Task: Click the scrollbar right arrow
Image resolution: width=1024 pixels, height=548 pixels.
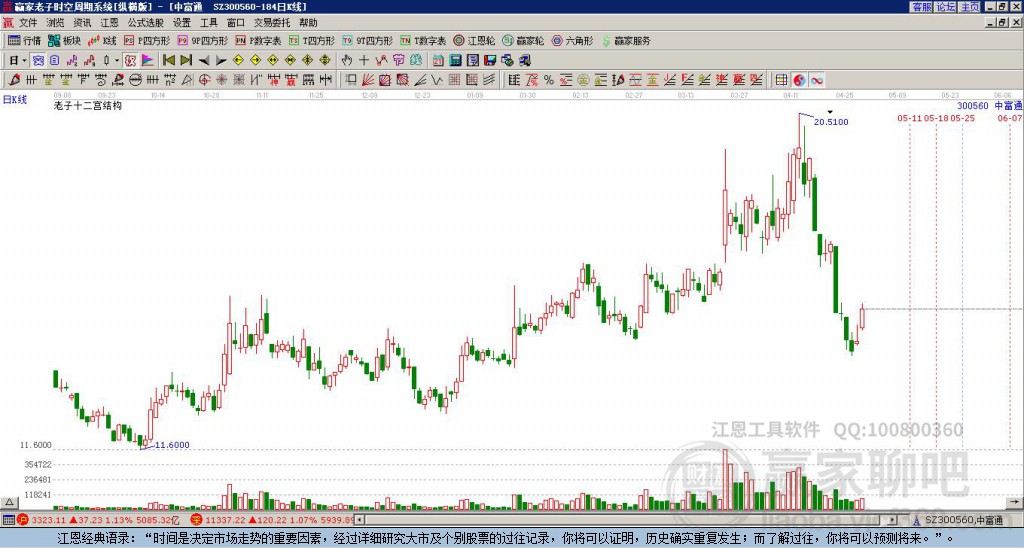Action: (893, 520)
